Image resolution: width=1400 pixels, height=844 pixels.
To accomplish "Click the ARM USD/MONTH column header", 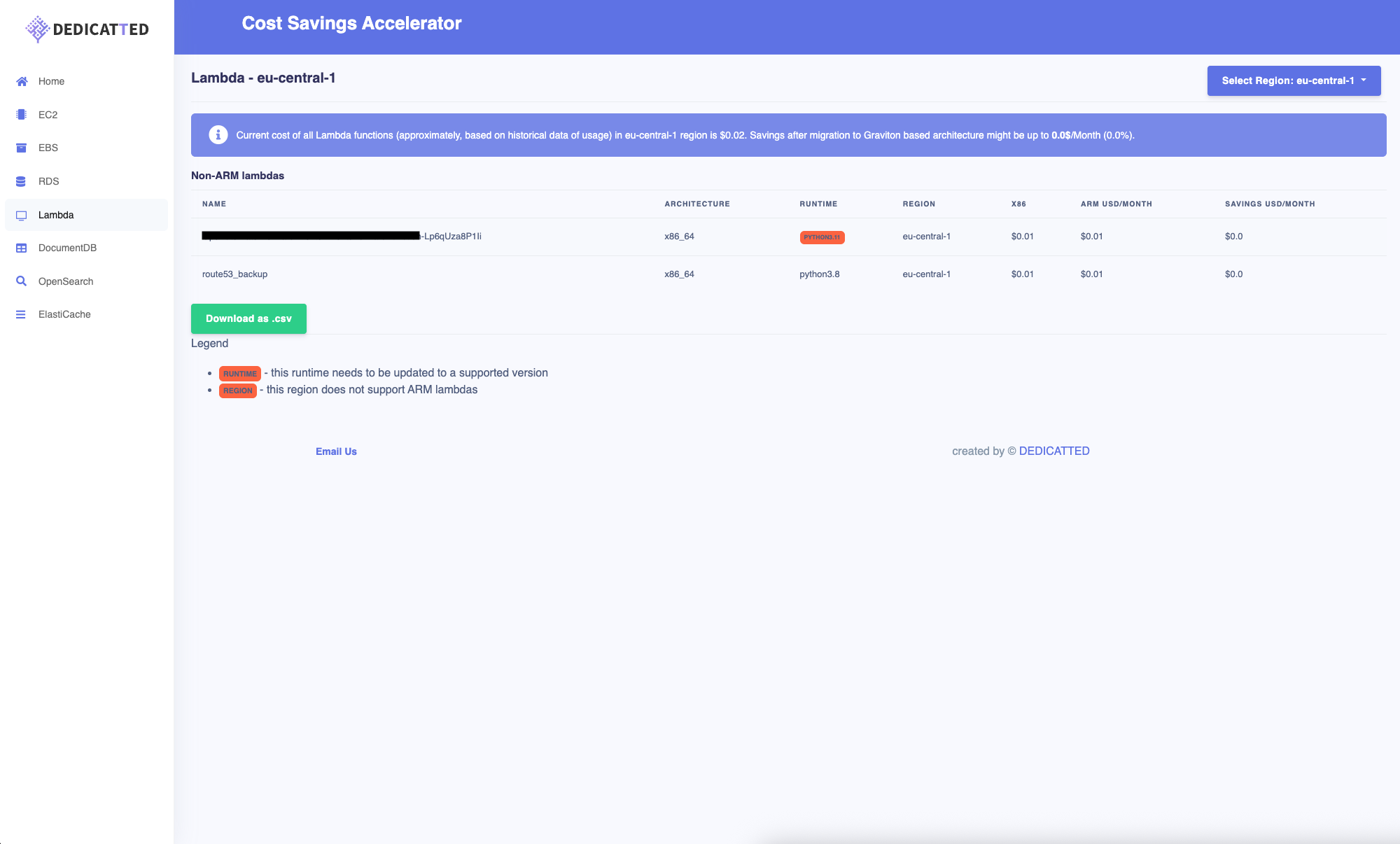I will tap(1116, 204).
